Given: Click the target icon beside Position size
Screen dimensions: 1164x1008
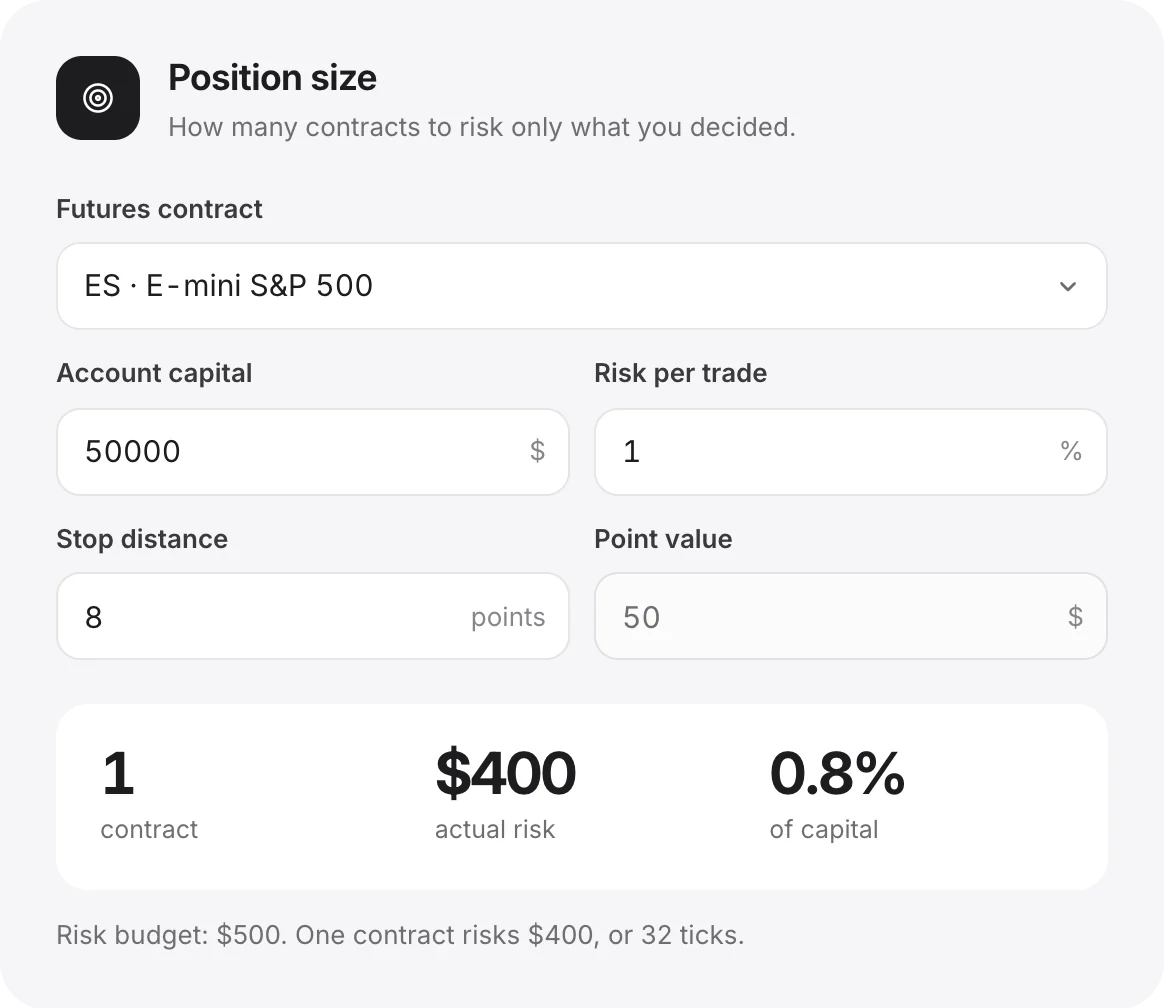Looking at the screenshot, I should coord(98,98).
